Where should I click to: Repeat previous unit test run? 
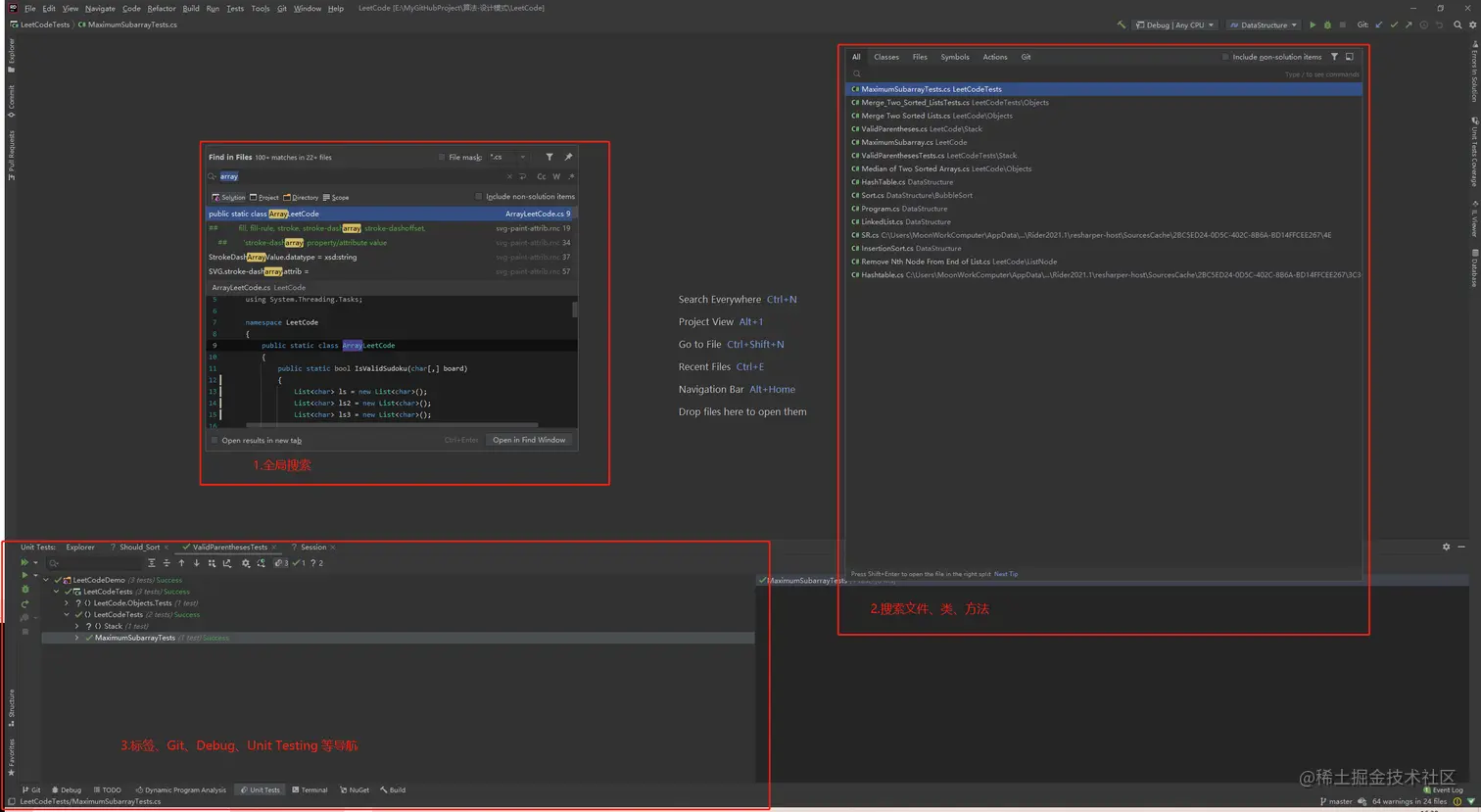(24, 604)
